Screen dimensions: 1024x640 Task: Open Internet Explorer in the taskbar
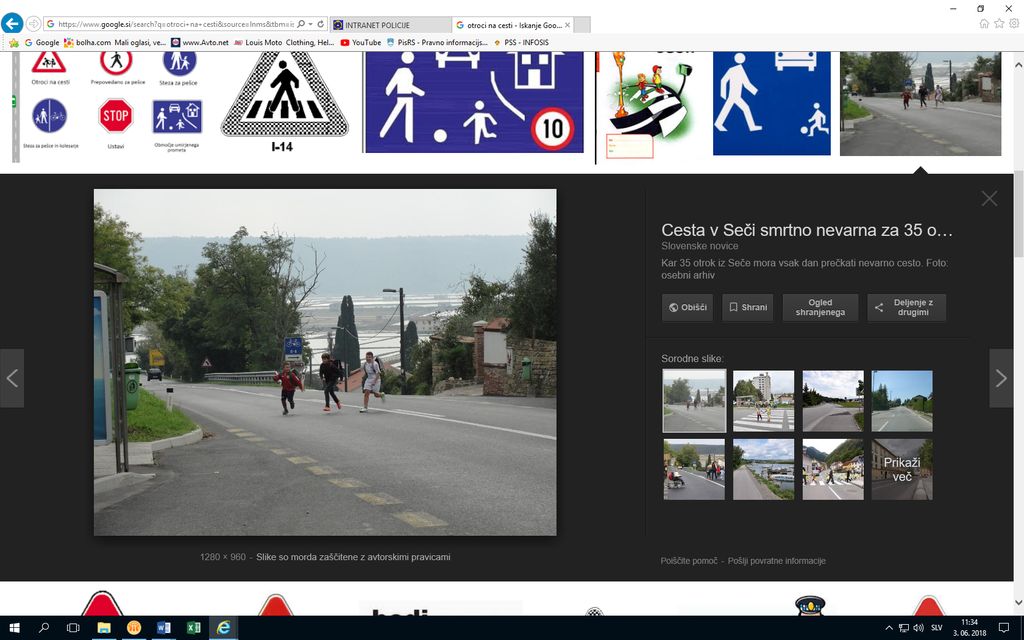[223, 627]
